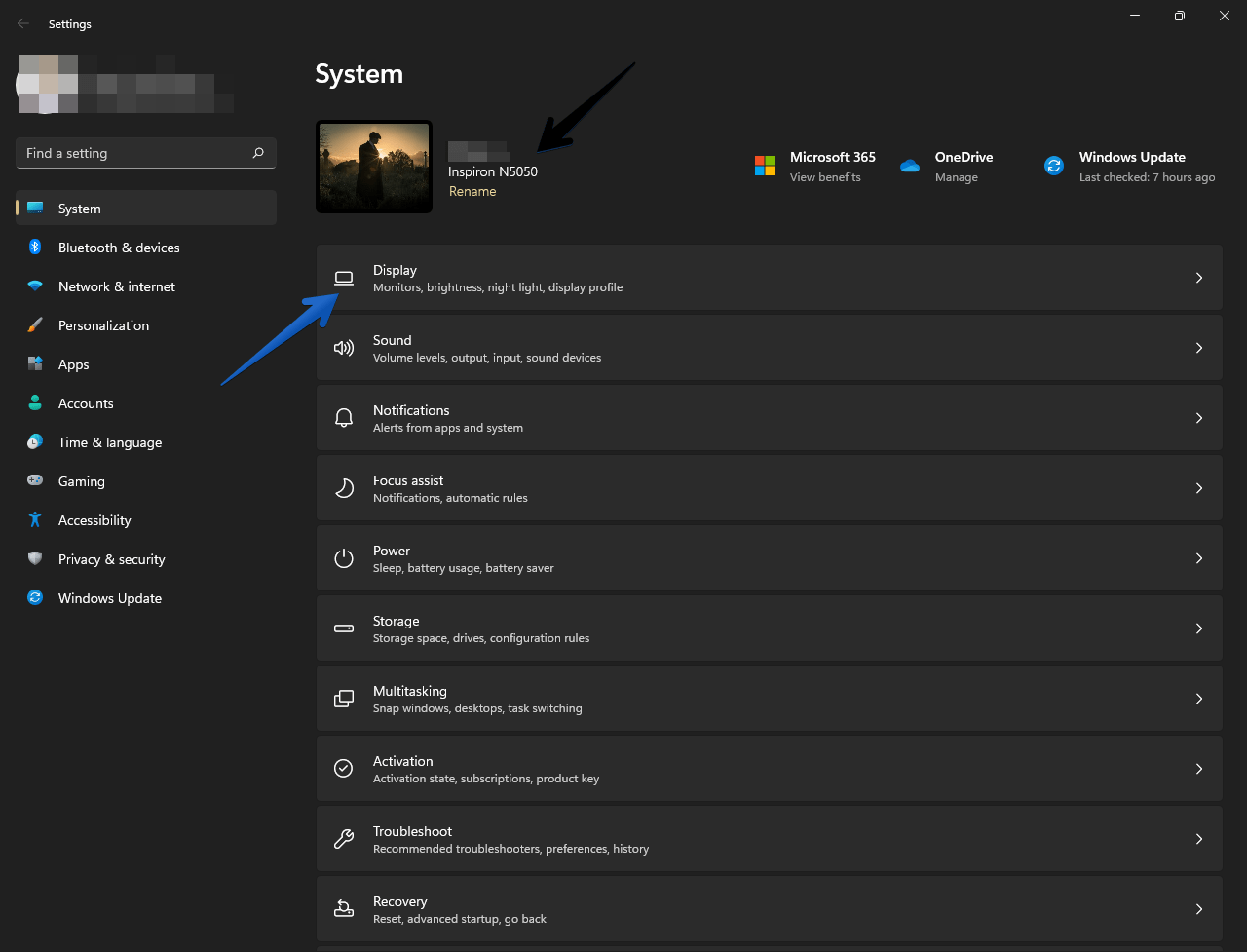Open Personalization settings

coord(146,325)
